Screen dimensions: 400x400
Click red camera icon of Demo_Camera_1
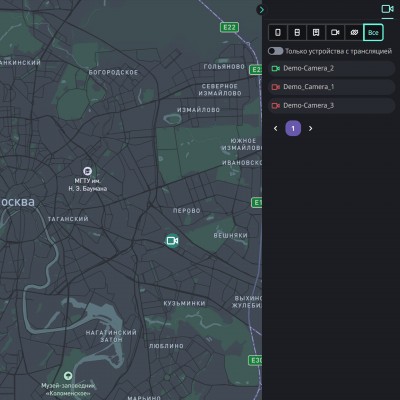pos(276,87)
